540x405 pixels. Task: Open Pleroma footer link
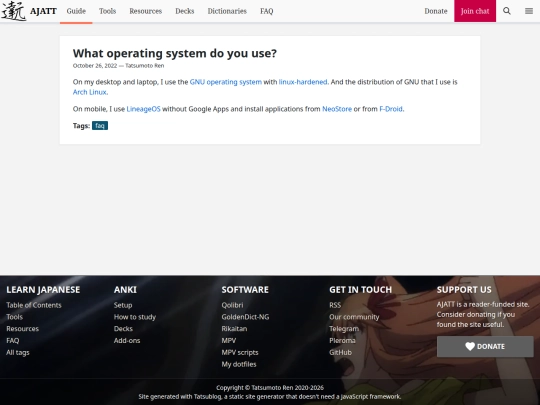coord(342,341)
